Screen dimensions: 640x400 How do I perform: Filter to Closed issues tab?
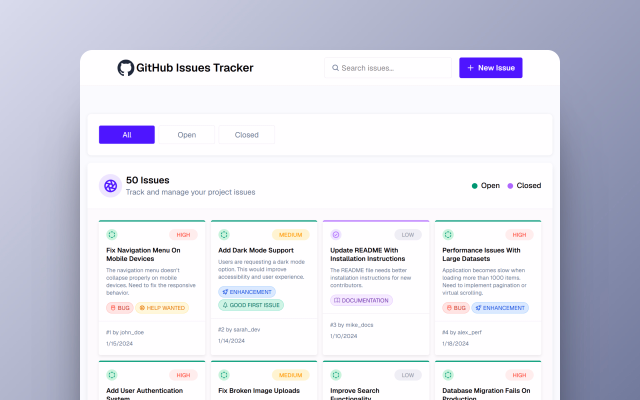pyautogui.click(x=247, y=135)
